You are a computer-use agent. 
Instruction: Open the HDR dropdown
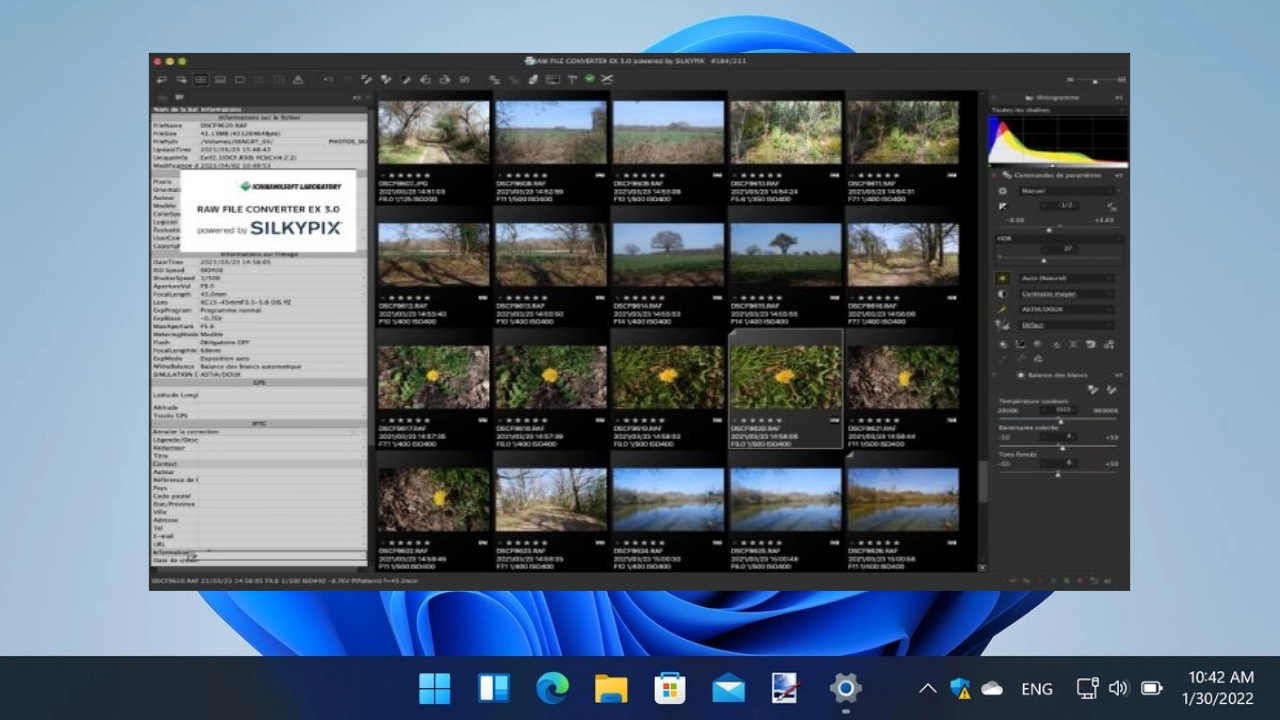point(1059,238)
